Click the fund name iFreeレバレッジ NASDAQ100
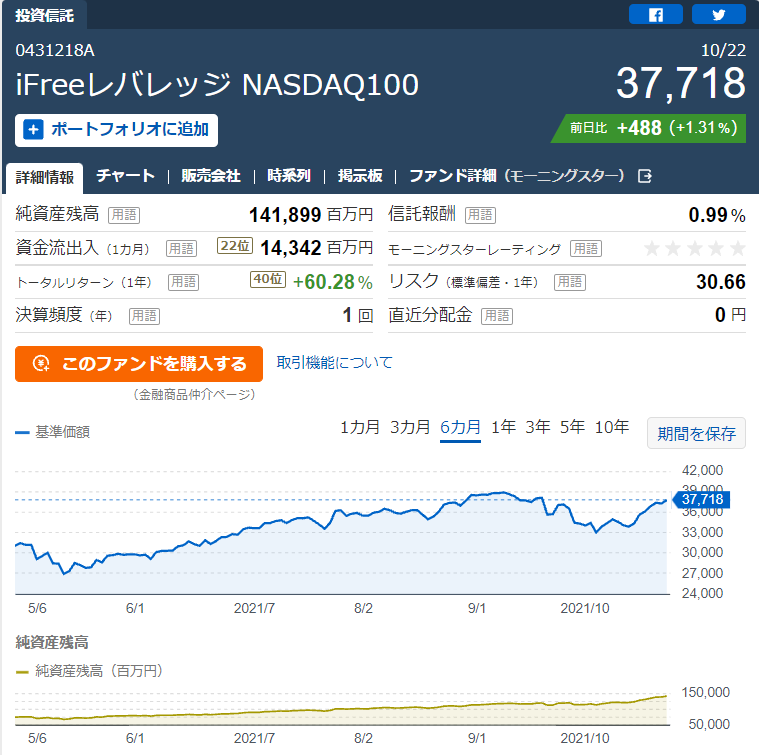This screenshot has width=759, height=755. 217,85
